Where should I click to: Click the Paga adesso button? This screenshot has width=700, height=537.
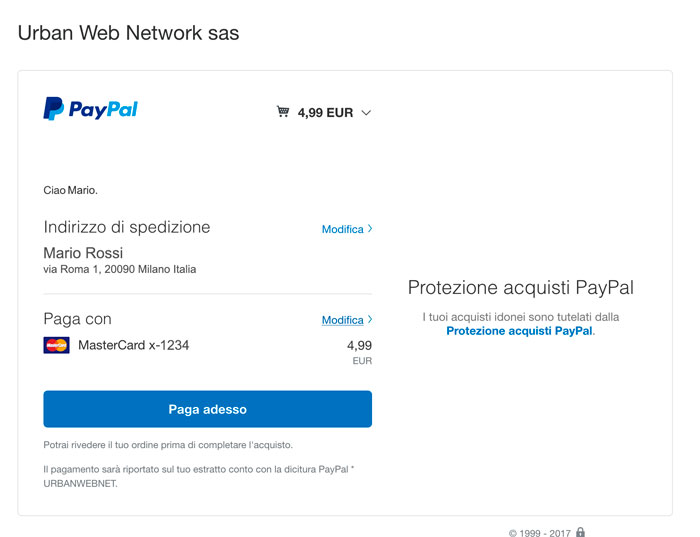(208, 409)
